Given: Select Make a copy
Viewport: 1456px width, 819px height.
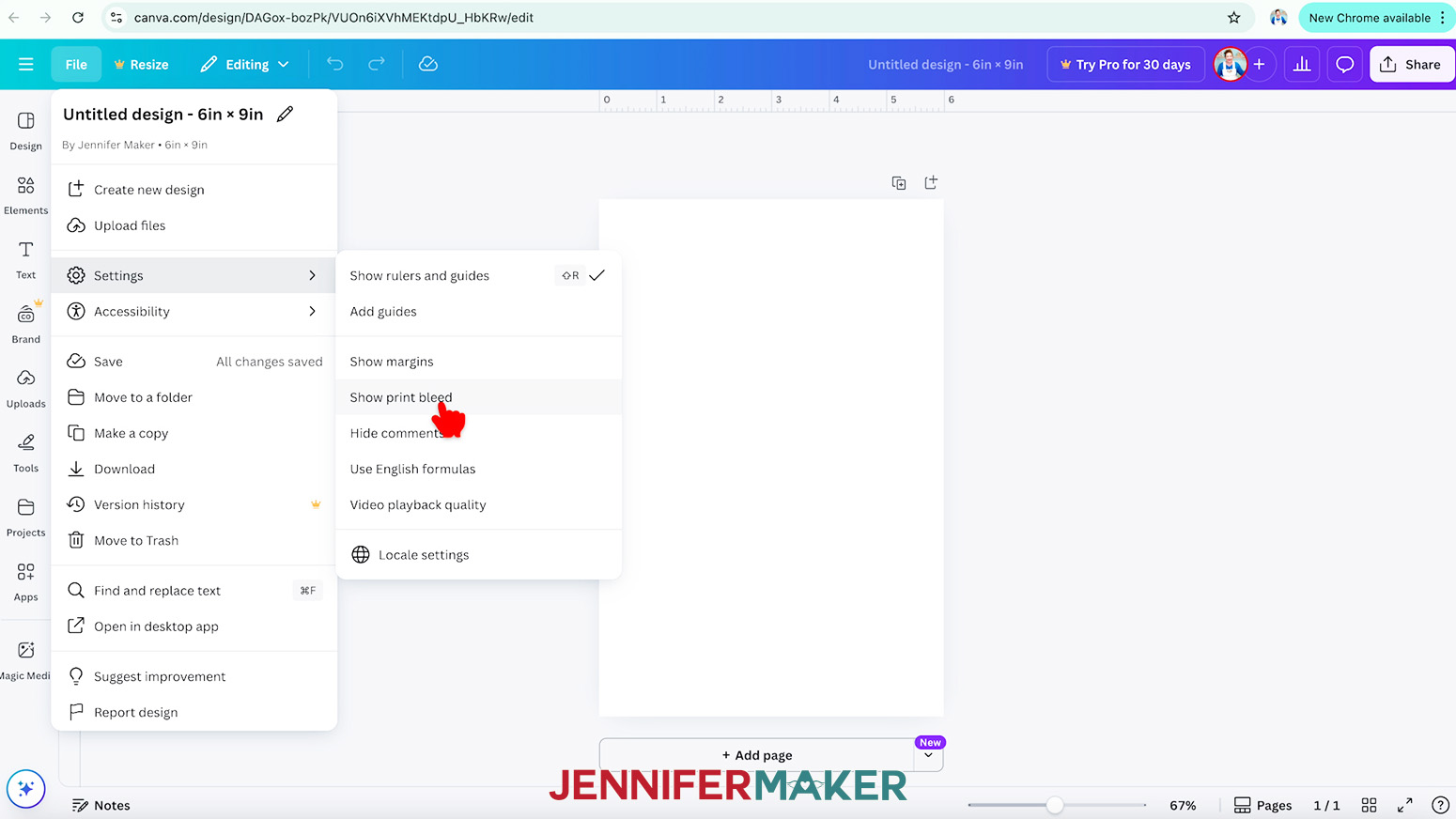Looking at the screenshot, I should point(194,433).
